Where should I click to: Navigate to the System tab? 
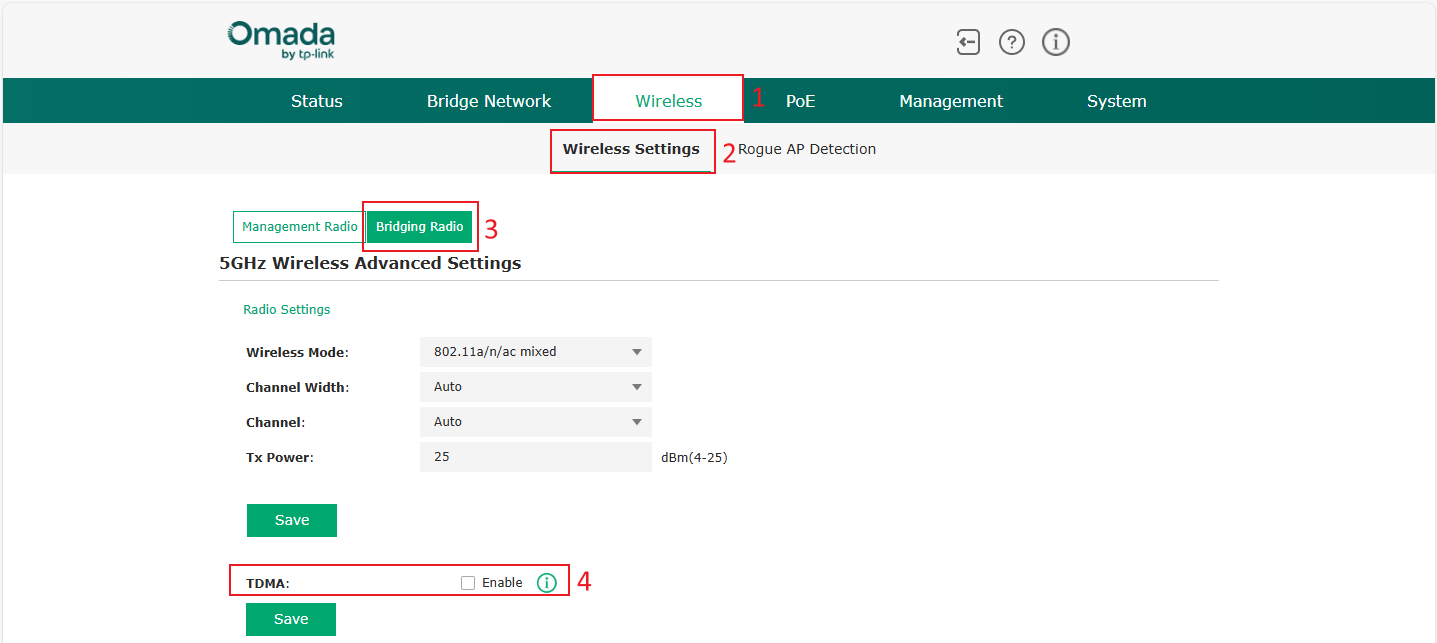[x=1116, y=101]
